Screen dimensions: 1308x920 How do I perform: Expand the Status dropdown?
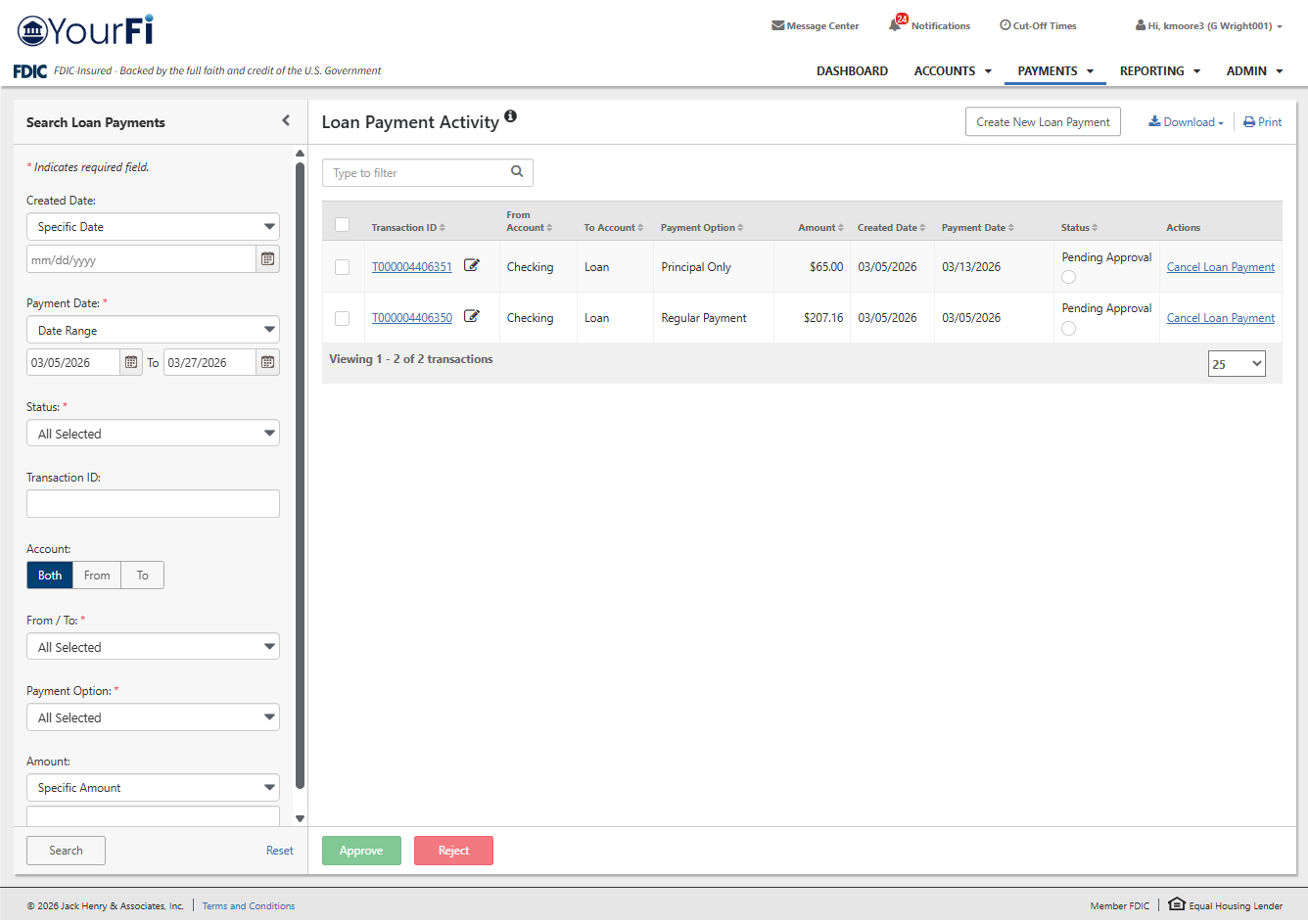coord(153,433)
